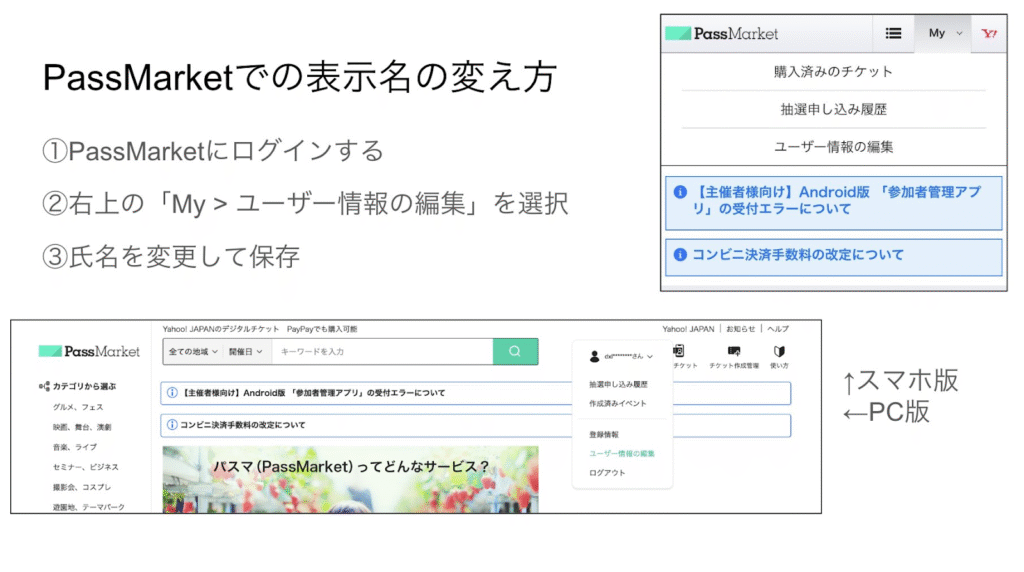The image size is (1024, 572).
Task: Open the パスマ service introduction banner
Action: tap(350, 478)
